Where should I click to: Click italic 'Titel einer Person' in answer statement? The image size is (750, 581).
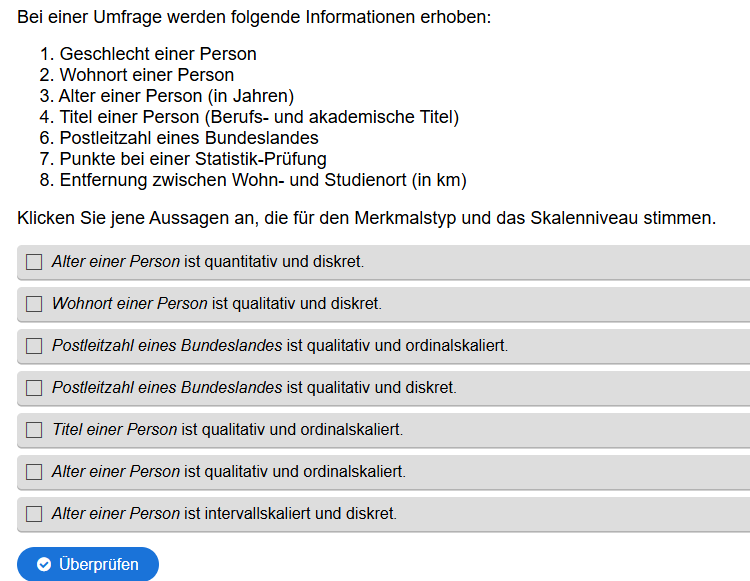[x=114, y=430]
